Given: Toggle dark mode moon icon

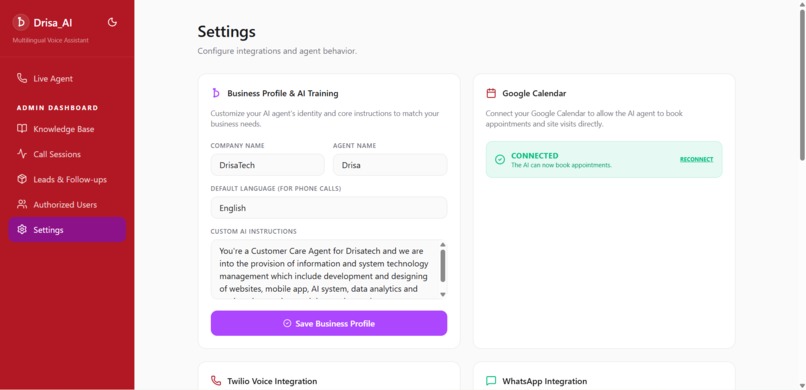Looking at the screenshot, I should coord(112,22).
